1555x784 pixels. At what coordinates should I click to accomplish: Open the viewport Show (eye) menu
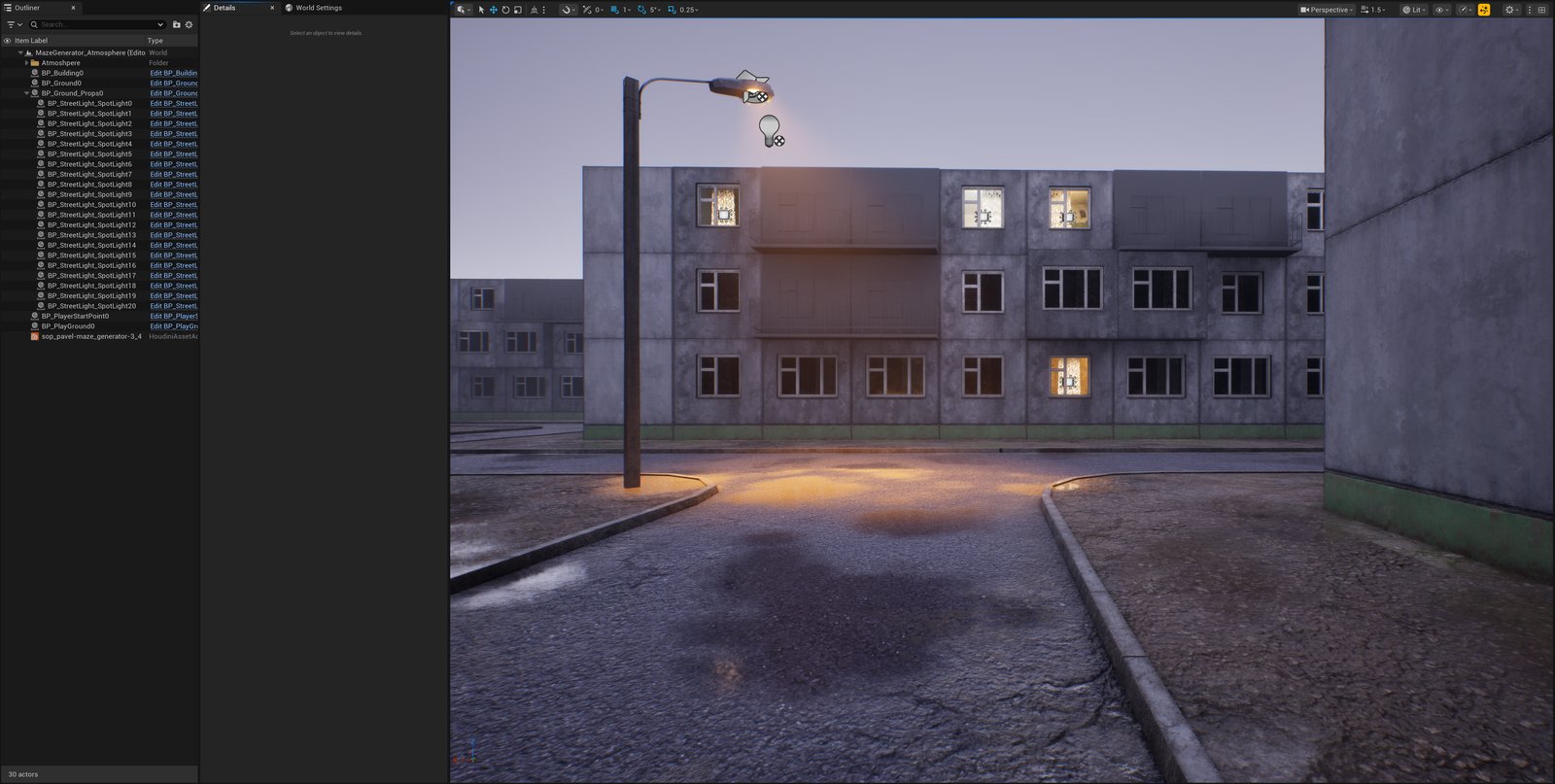1442,10
